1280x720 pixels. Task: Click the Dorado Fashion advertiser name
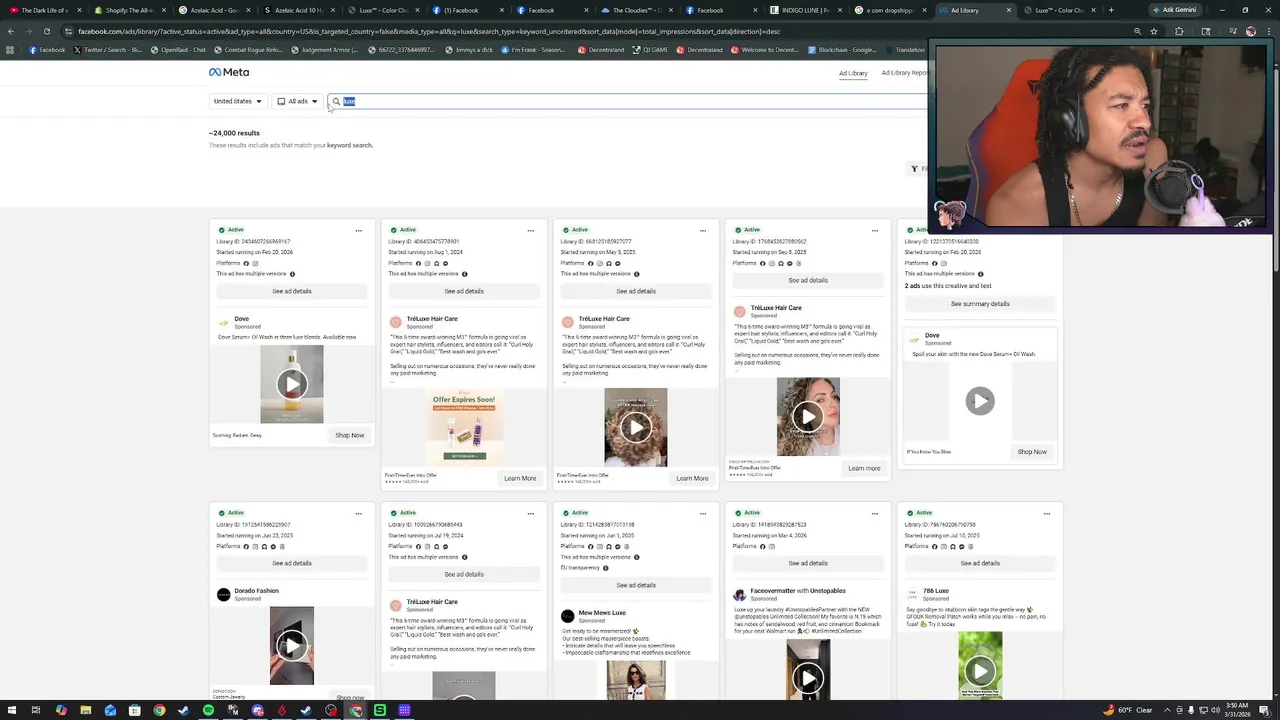click(256, 591)
